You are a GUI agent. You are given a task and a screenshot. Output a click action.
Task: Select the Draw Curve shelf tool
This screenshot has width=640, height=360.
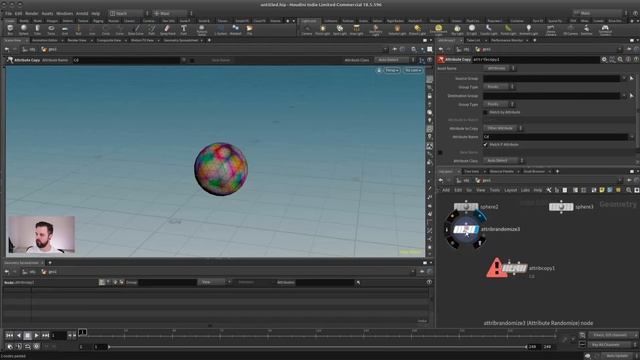point(136,29)
